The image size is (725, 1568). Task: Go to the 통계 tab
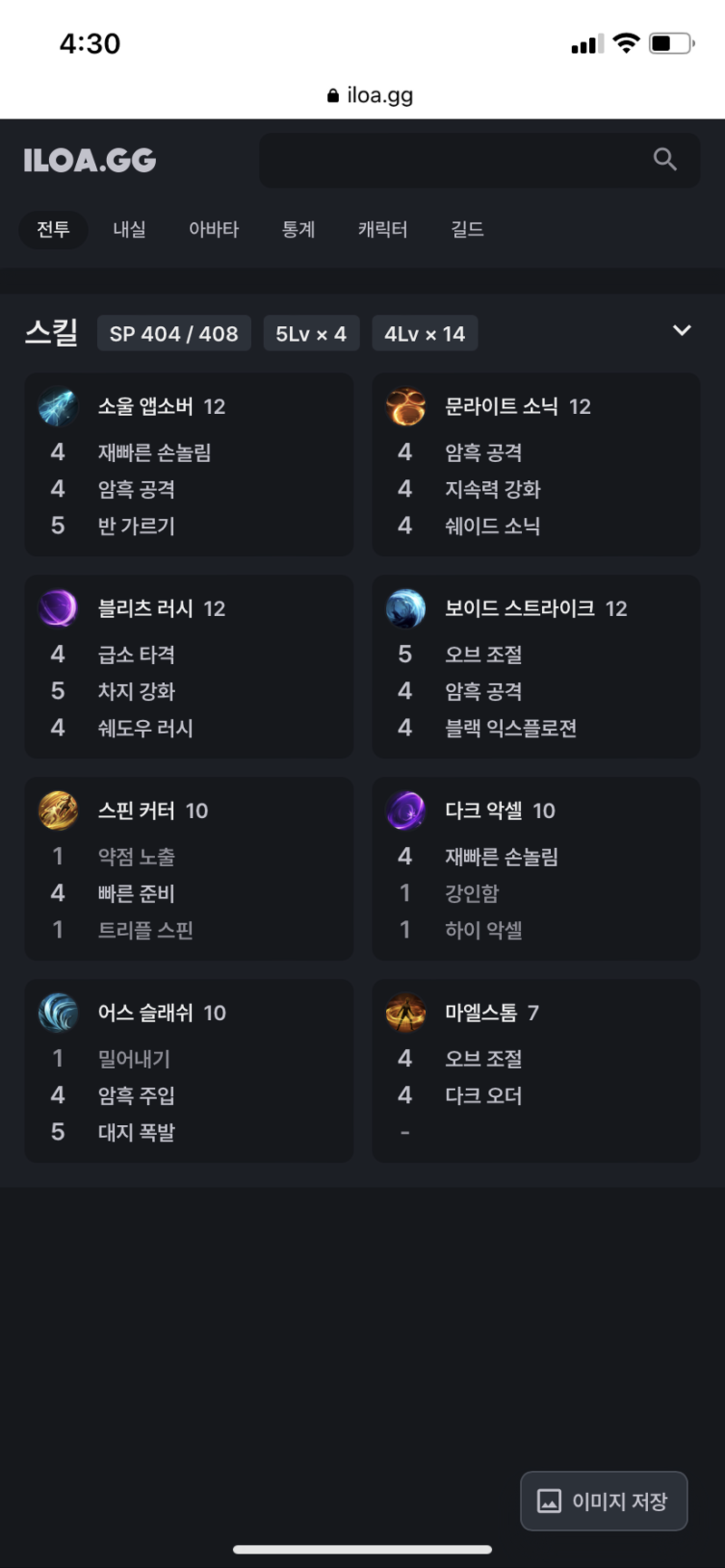(x=298, y=229)
